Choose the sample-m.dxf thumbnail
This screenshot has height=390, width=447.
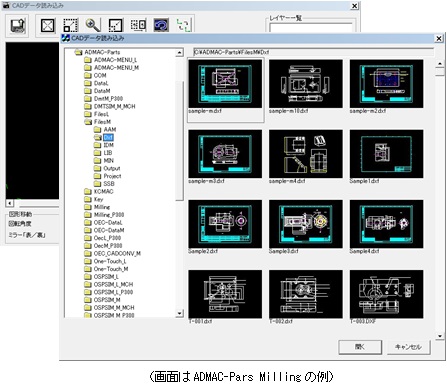pyautogui.click(x=225, y=84)
